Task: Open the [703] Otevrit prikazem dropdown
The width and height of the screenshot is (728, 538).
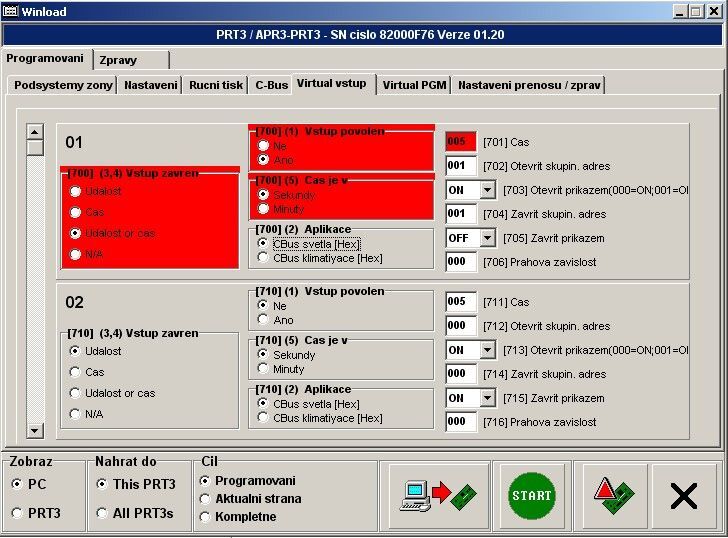Action: pyautogui.click(x=487, y=190)
